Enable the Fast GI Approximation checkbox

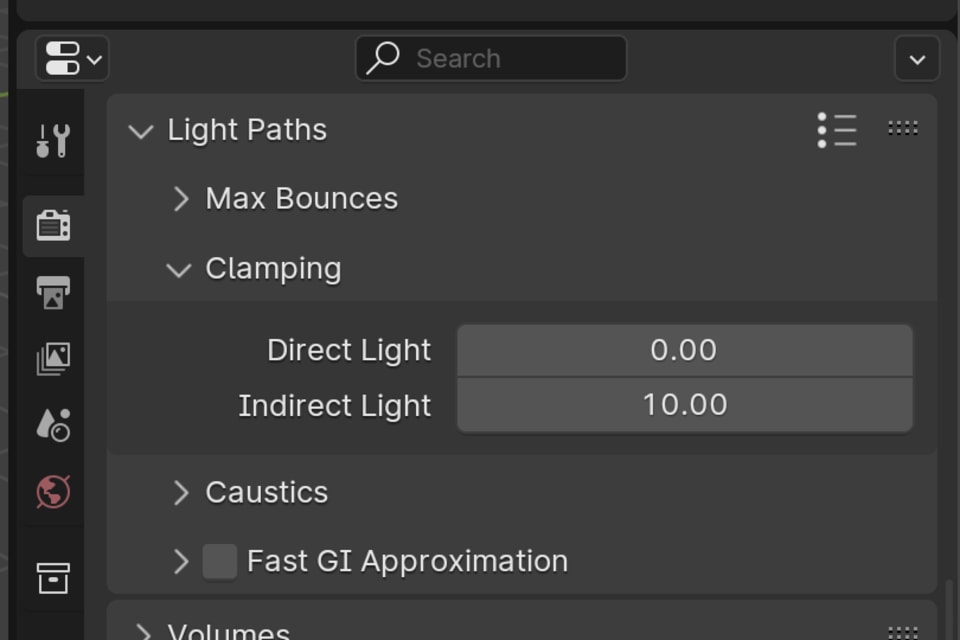click(219, 561)
